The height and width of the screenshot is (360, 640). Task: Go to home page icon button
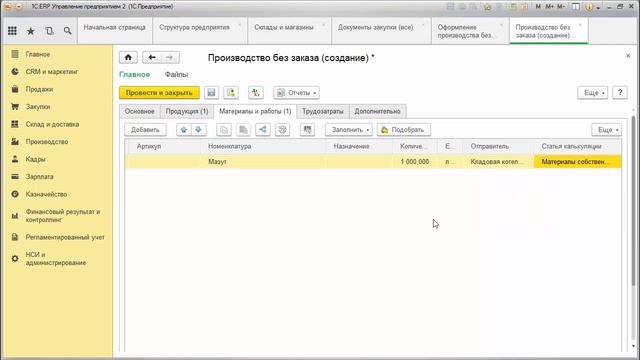pos(128,57)
